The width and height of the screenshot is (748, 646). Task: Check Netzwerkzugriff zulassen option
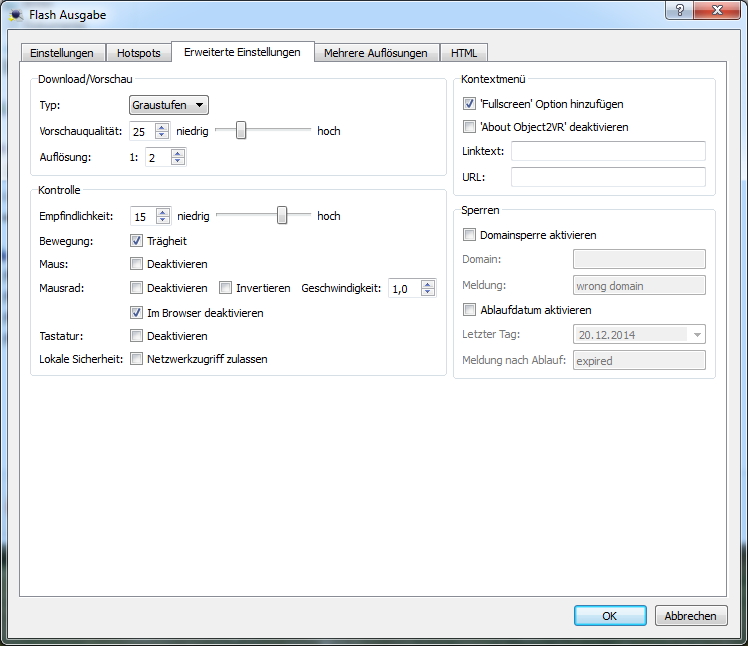point(137,359)
